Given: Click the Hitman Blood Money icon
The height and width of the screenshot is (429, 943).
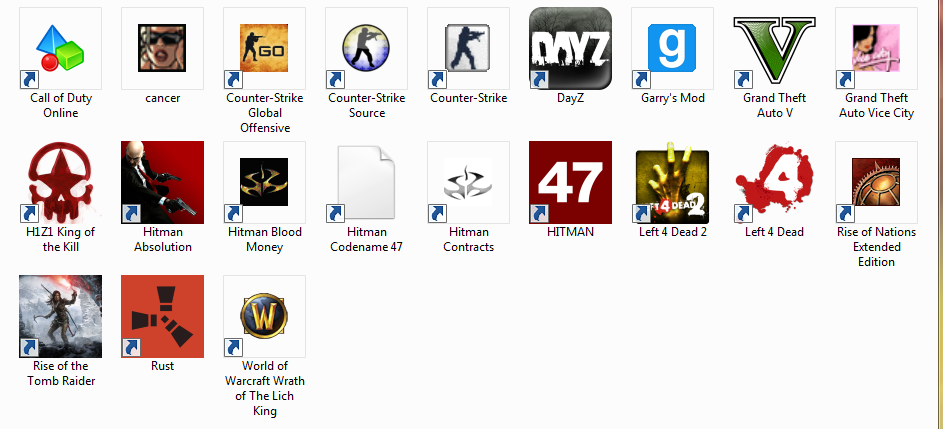Looking at the screenshot, I should coord(265,182).
